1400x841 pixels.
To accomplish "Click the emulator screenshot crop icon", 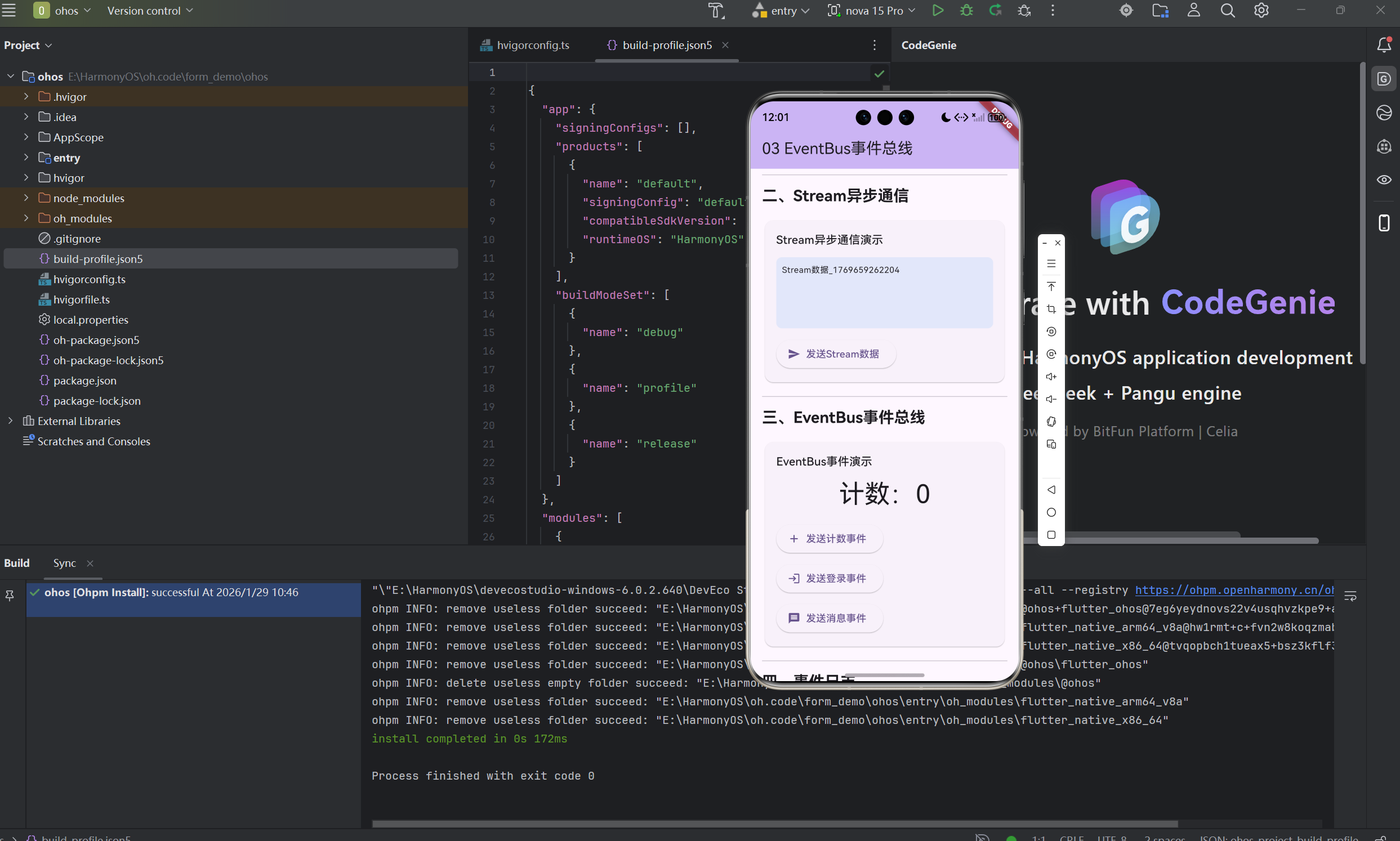I will click(1051, 309).
